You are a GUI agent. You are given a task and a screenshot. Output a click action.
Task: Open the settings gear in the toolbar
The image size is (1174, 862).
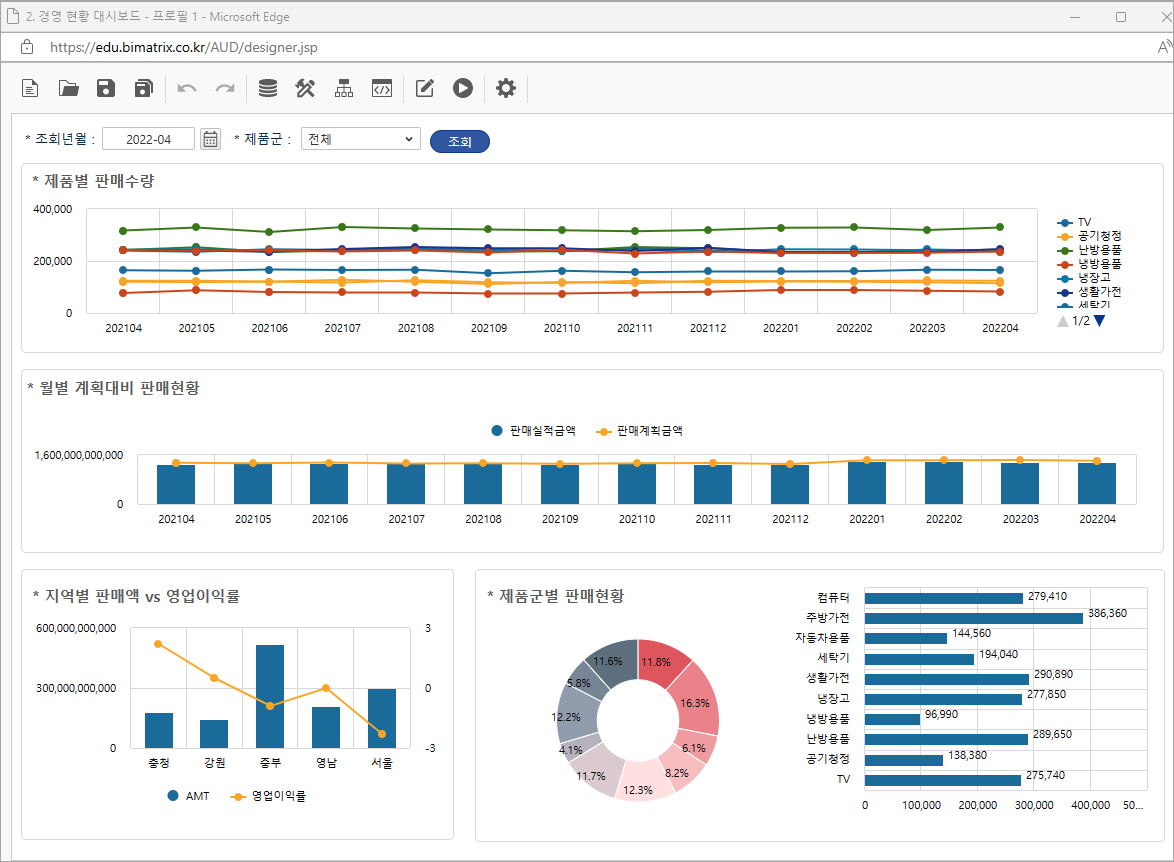[x=506, y=89]
